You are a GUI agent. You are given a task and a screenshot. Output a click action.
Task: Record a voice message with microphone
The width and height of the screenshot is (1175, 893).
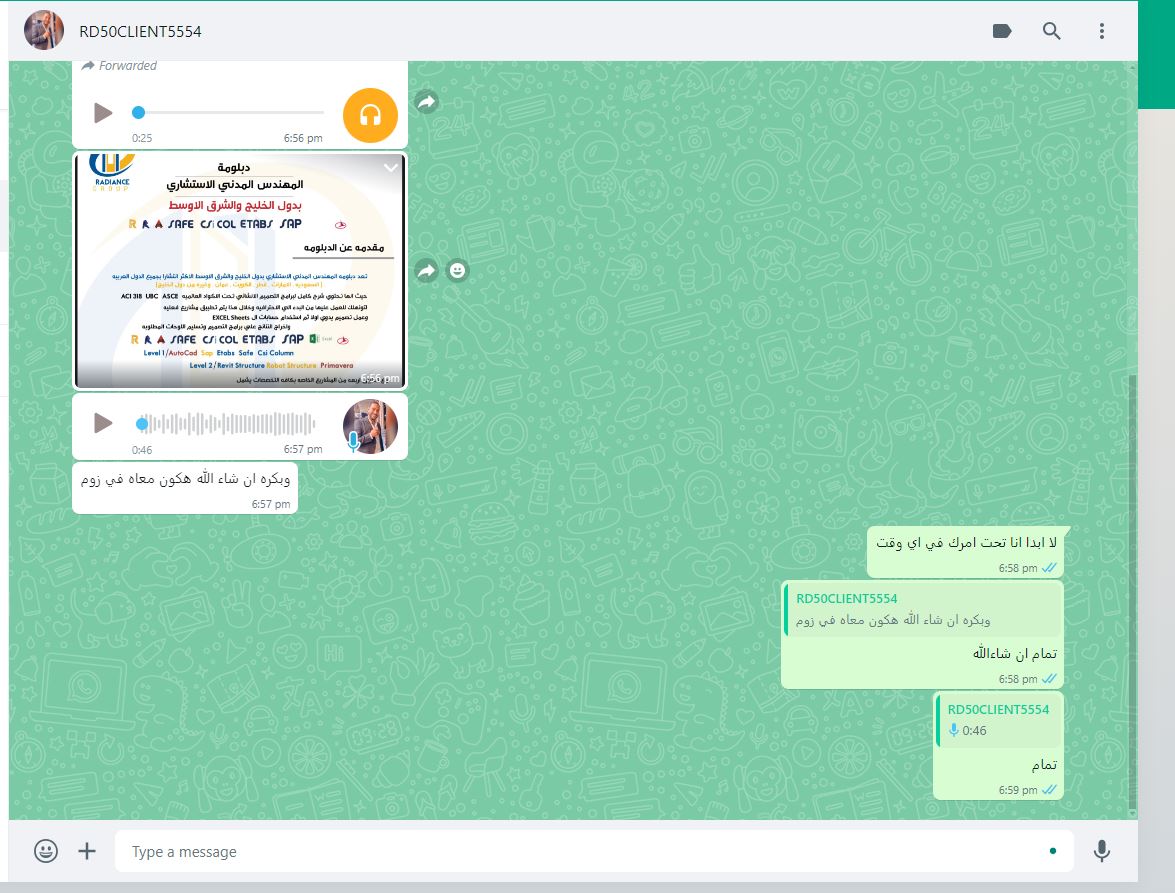(1102, 851)
